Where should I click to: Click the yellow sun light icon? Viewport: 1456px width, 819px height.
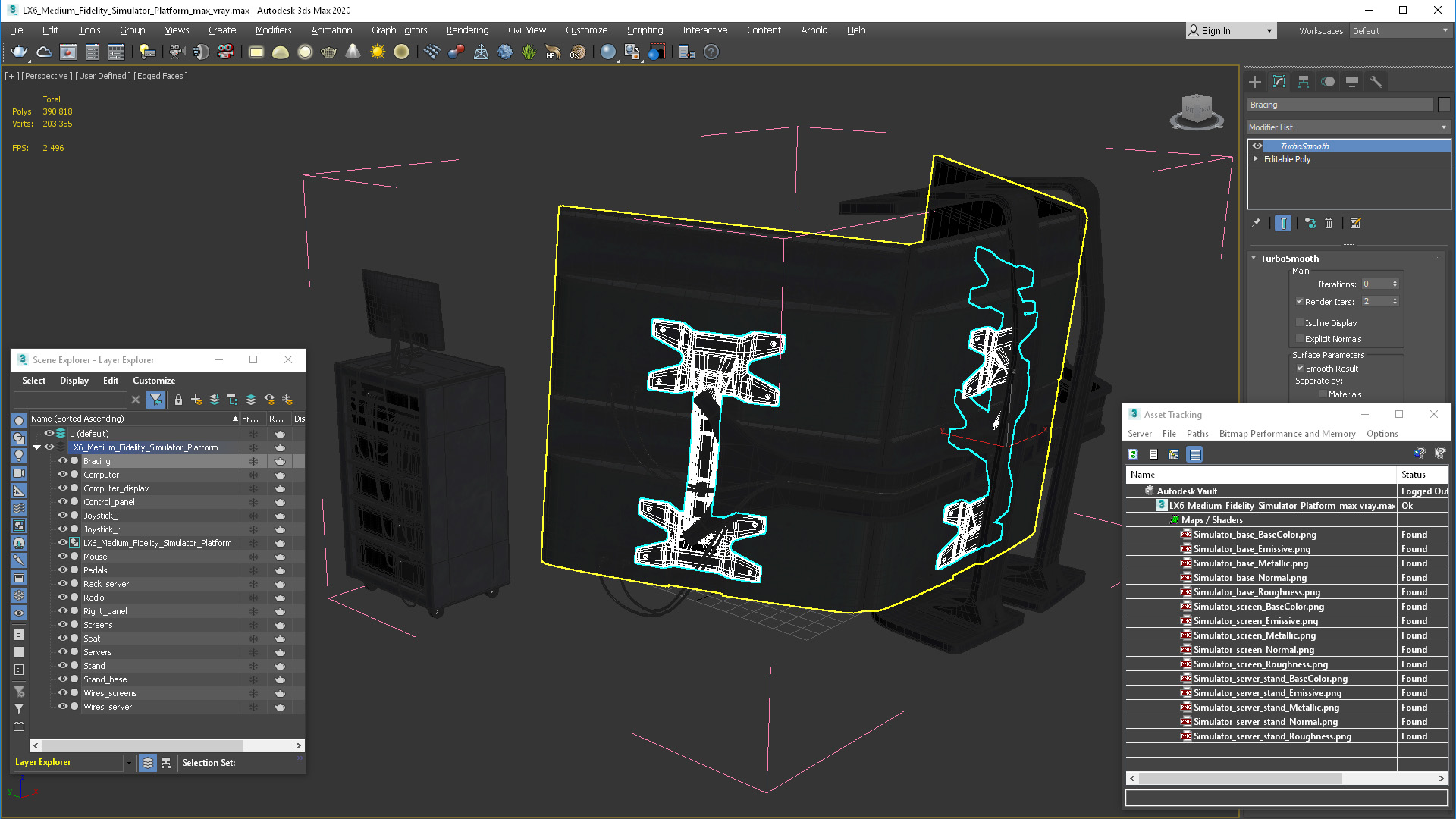coord(378,52)
